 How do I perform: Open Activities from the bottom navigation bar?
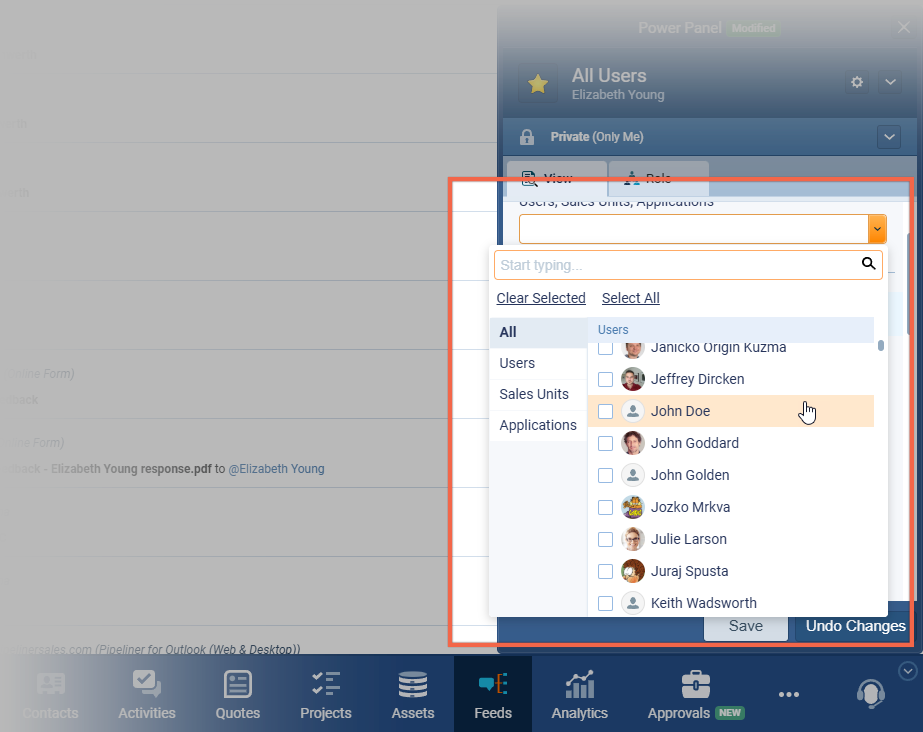pos(147,696)
